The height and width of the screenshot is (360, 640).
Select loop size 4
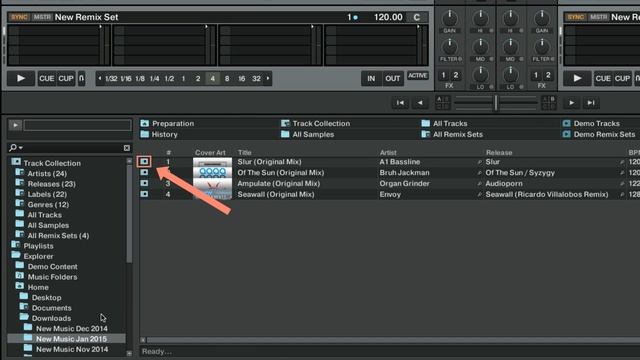(212, 79)
